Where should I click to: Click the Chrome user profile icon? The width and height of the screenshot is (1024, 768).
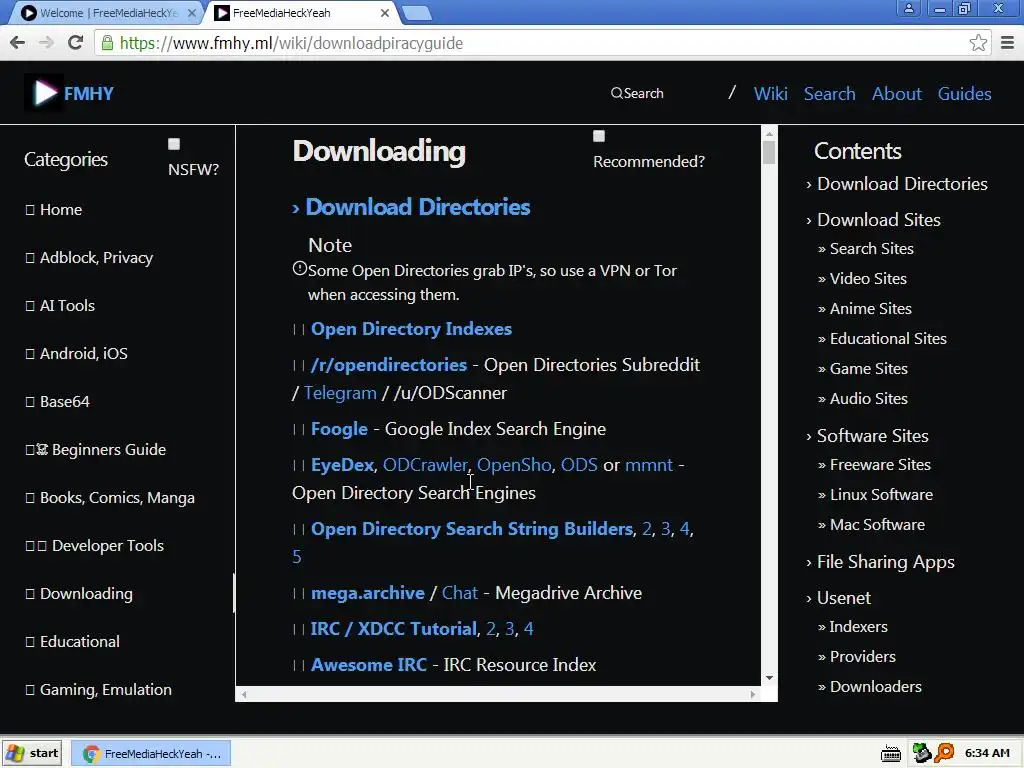tap(908, 8)
